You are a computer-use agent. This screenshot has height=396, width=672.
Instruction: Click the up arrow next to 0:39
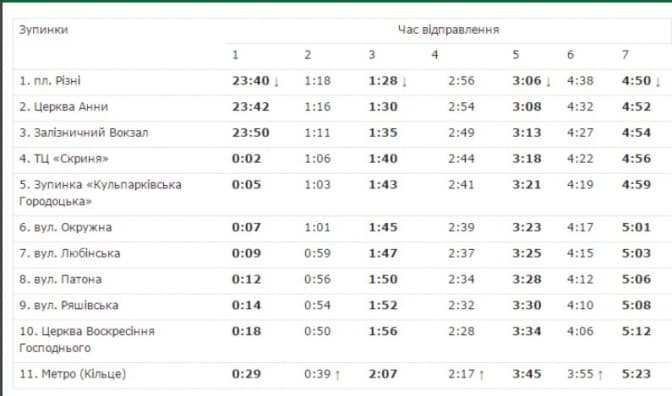[337, 375]
